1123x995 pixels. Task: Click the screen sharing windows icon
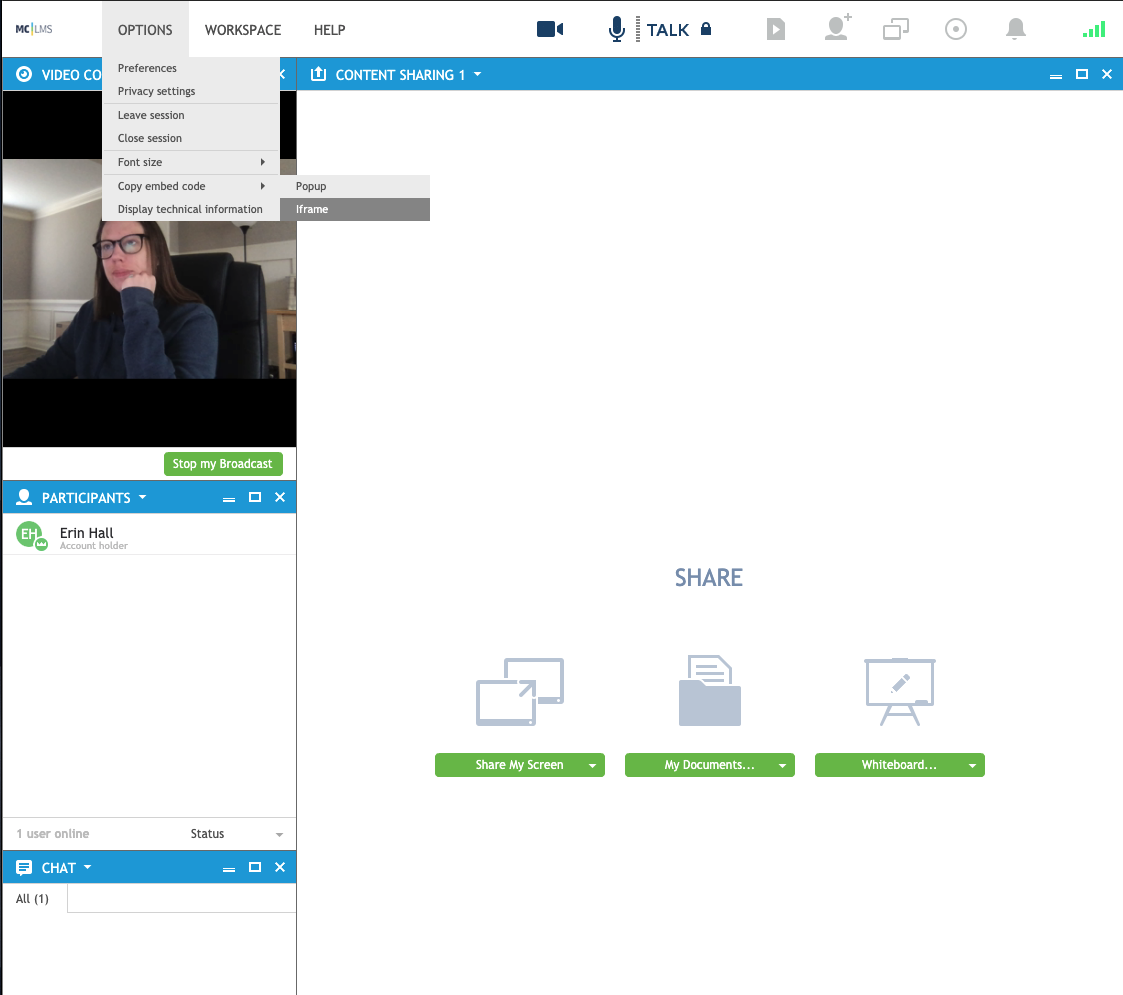click(x=895, y=29)
